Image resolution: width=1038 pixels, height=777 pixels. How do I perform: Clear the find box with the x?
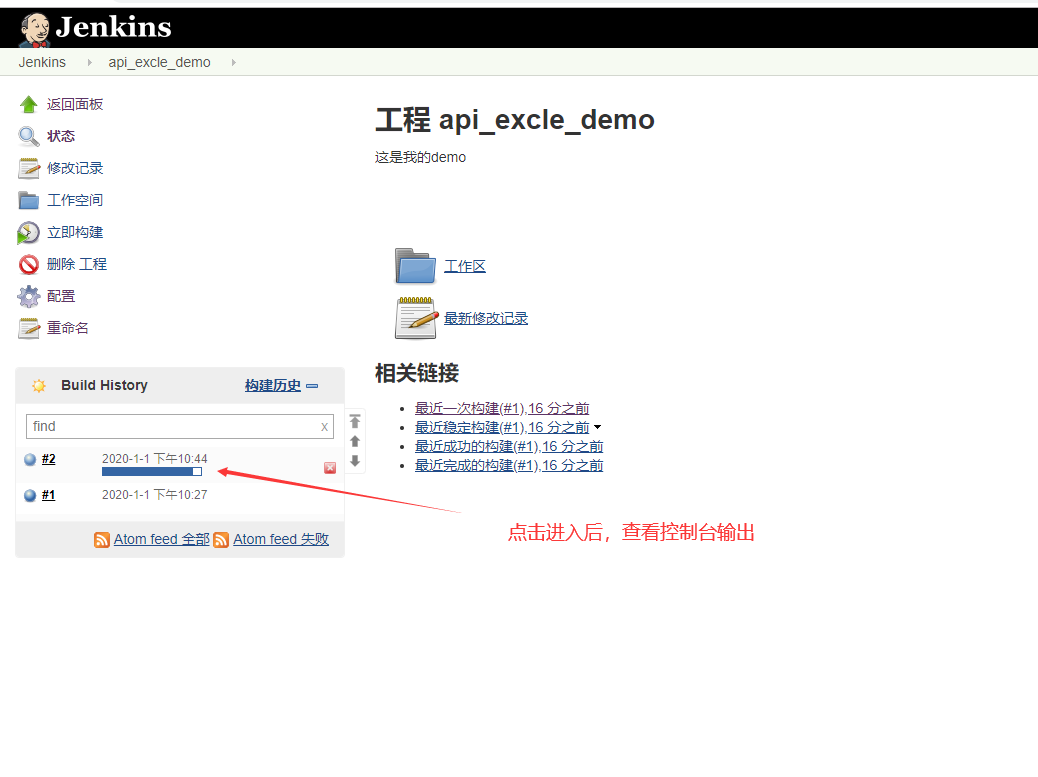pyautogui.click(x=324, y=427)
